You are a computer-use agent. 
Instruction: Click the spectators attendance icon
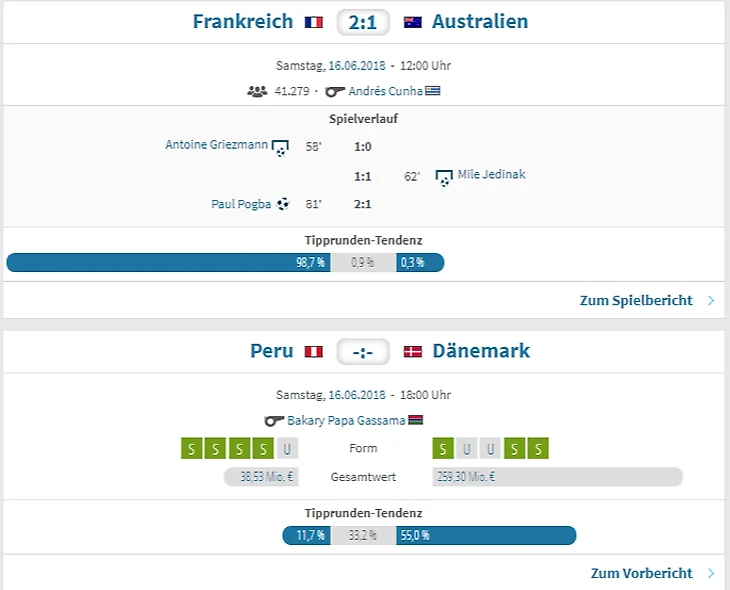click(257, 91)
